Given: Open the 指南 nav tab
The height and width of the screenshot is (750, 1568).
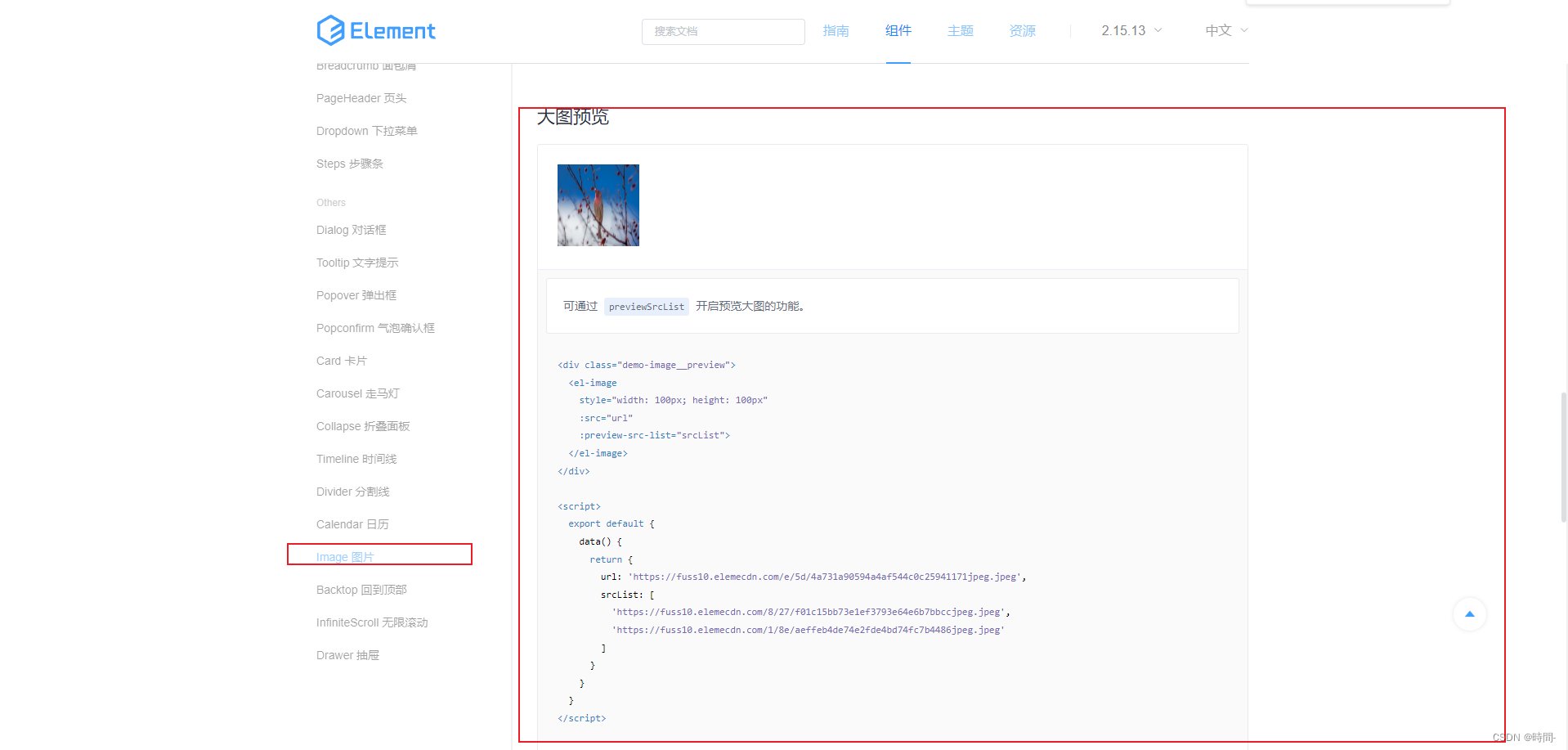Looking at the screenshot, I should [836, 30].
